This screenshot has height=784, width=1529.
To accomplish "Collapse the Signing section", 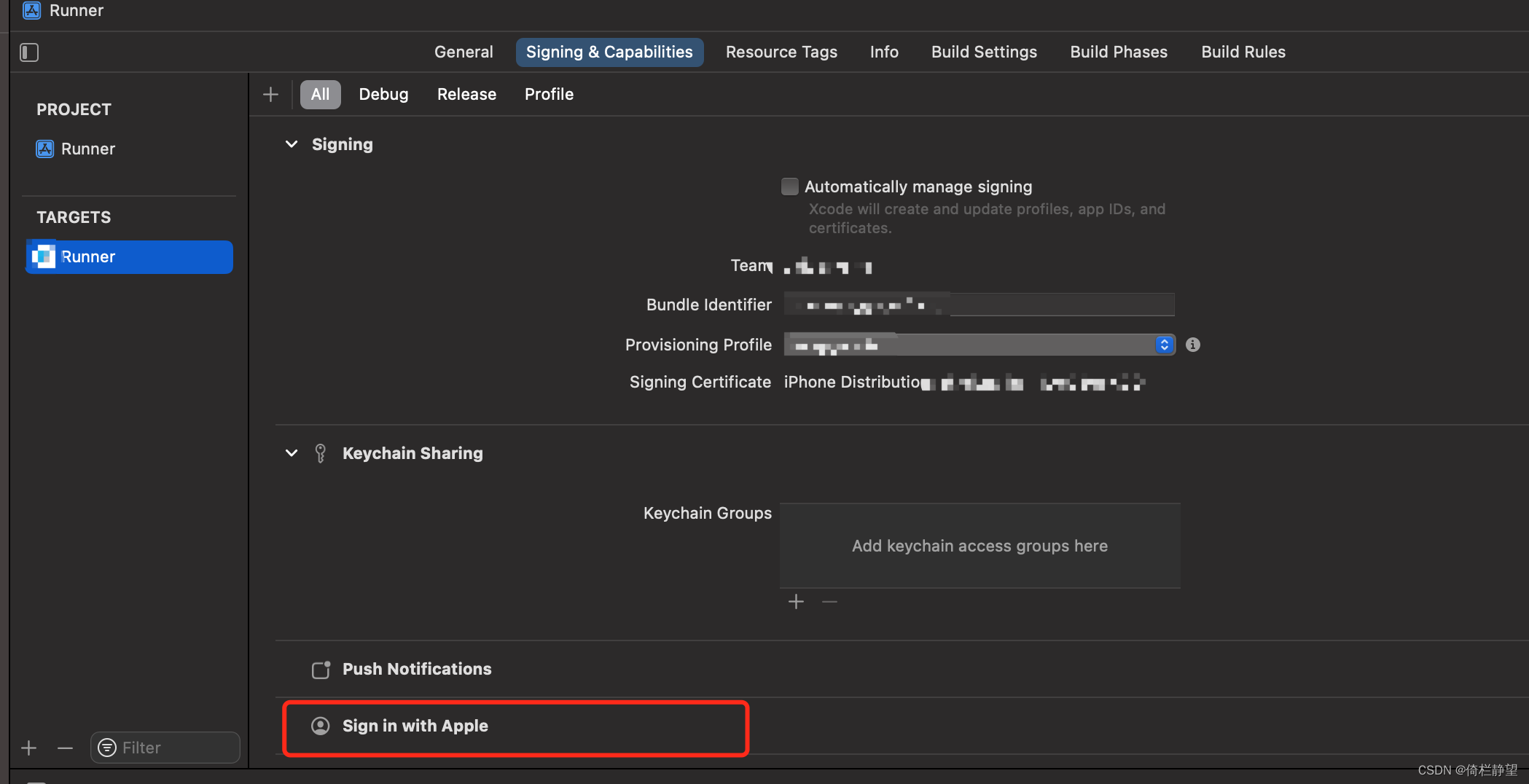I will (292, 144).
